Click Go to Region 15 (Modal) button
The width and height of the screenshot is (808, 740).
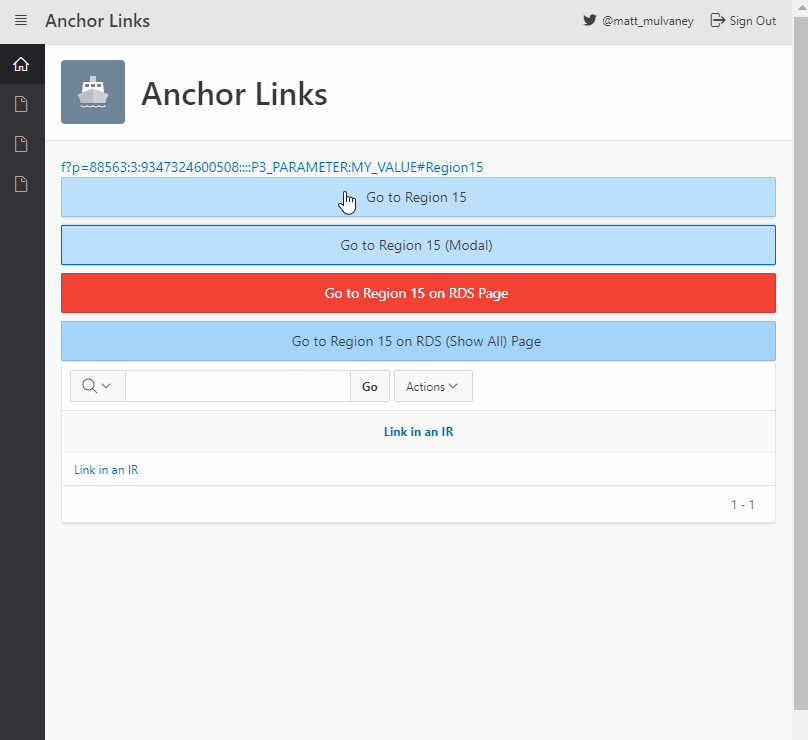(418, 245)
